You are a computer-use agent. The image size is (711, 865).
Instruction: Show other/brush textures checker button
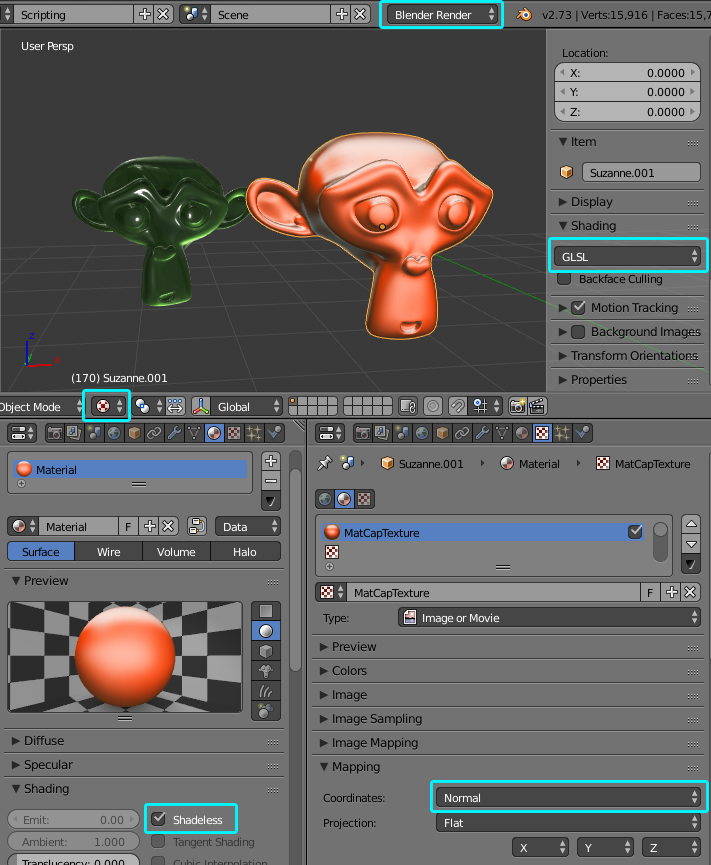[x=364, y=499]
